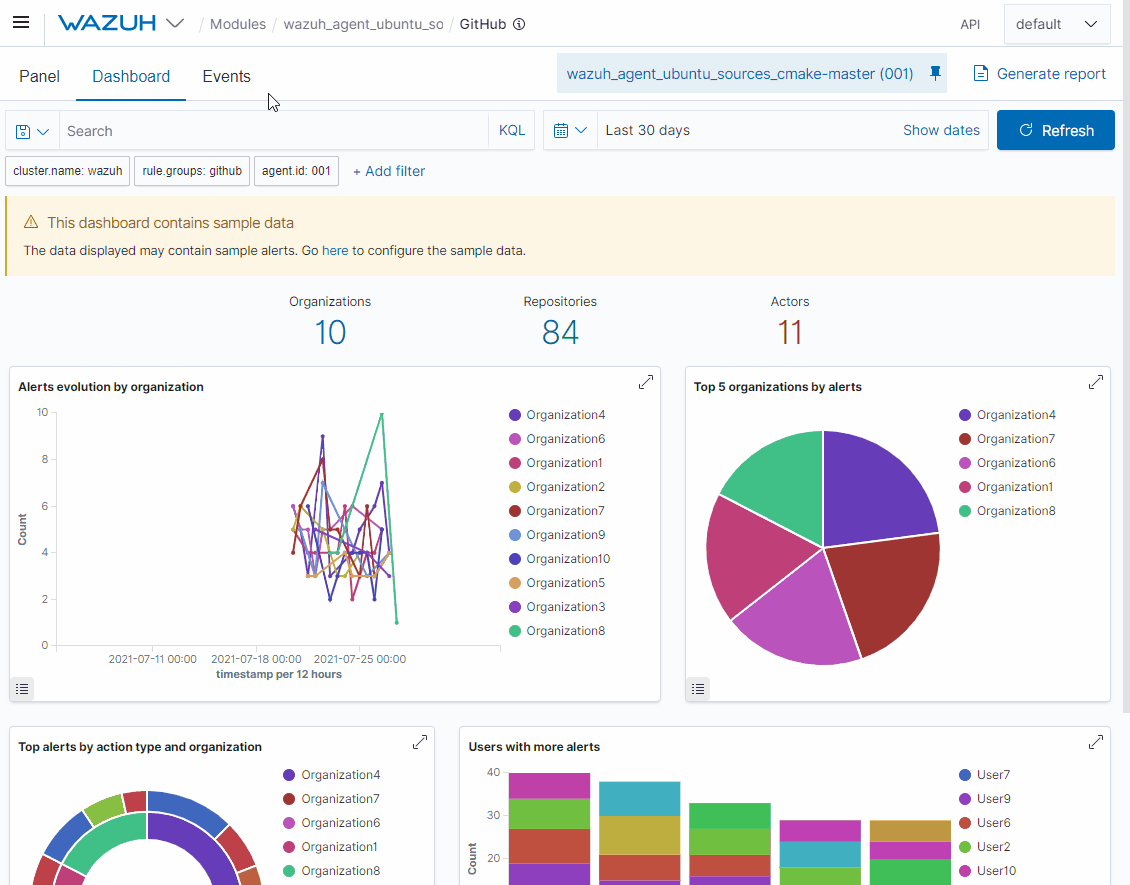Expand Top 5 organizations by alerts chart
This screenshot has width=1130, height=885.
[x=1095, y=382]
